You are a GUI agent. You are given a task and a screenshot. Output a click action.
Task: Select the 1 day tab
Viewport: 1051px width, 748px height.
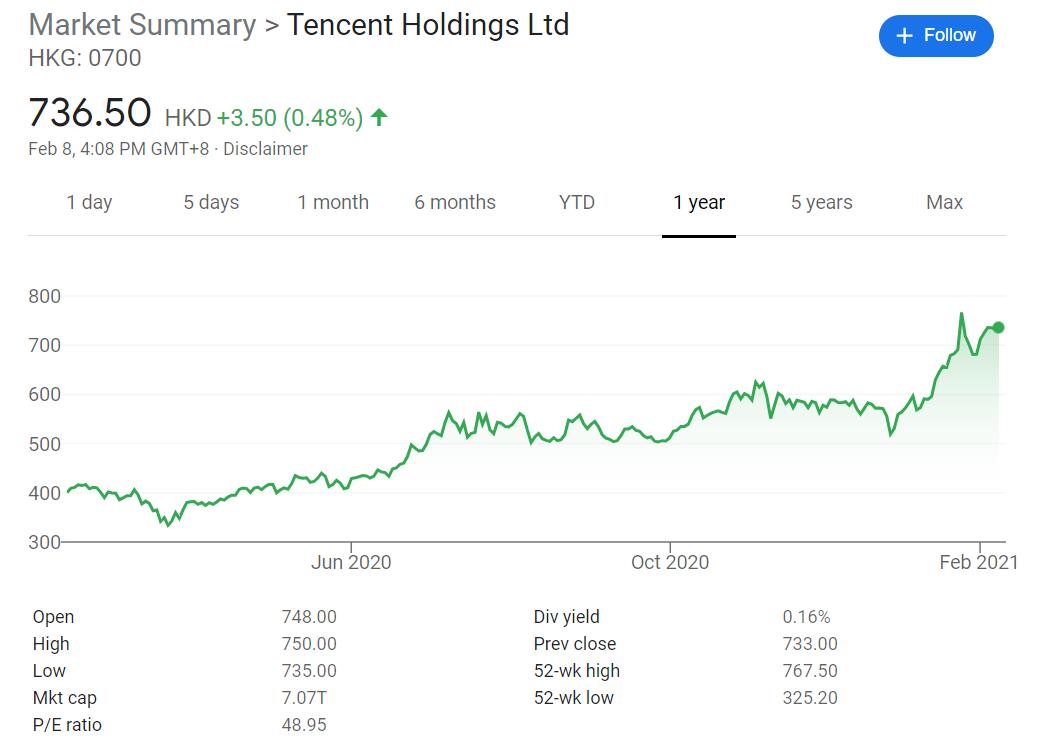[x=89, y=202]
